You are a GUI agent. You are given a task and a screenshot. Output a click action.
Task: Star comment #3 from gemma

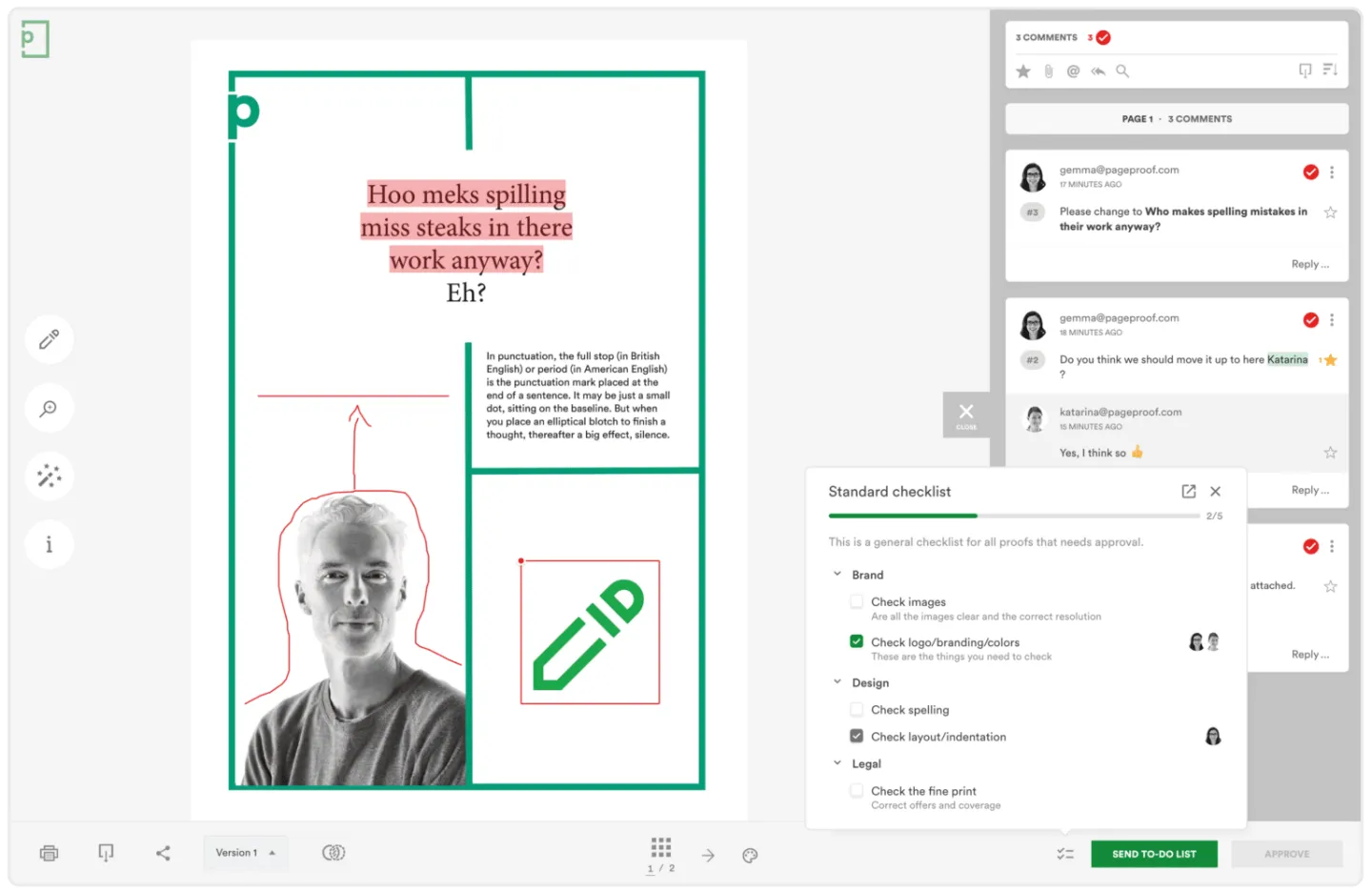(1330, 213)
